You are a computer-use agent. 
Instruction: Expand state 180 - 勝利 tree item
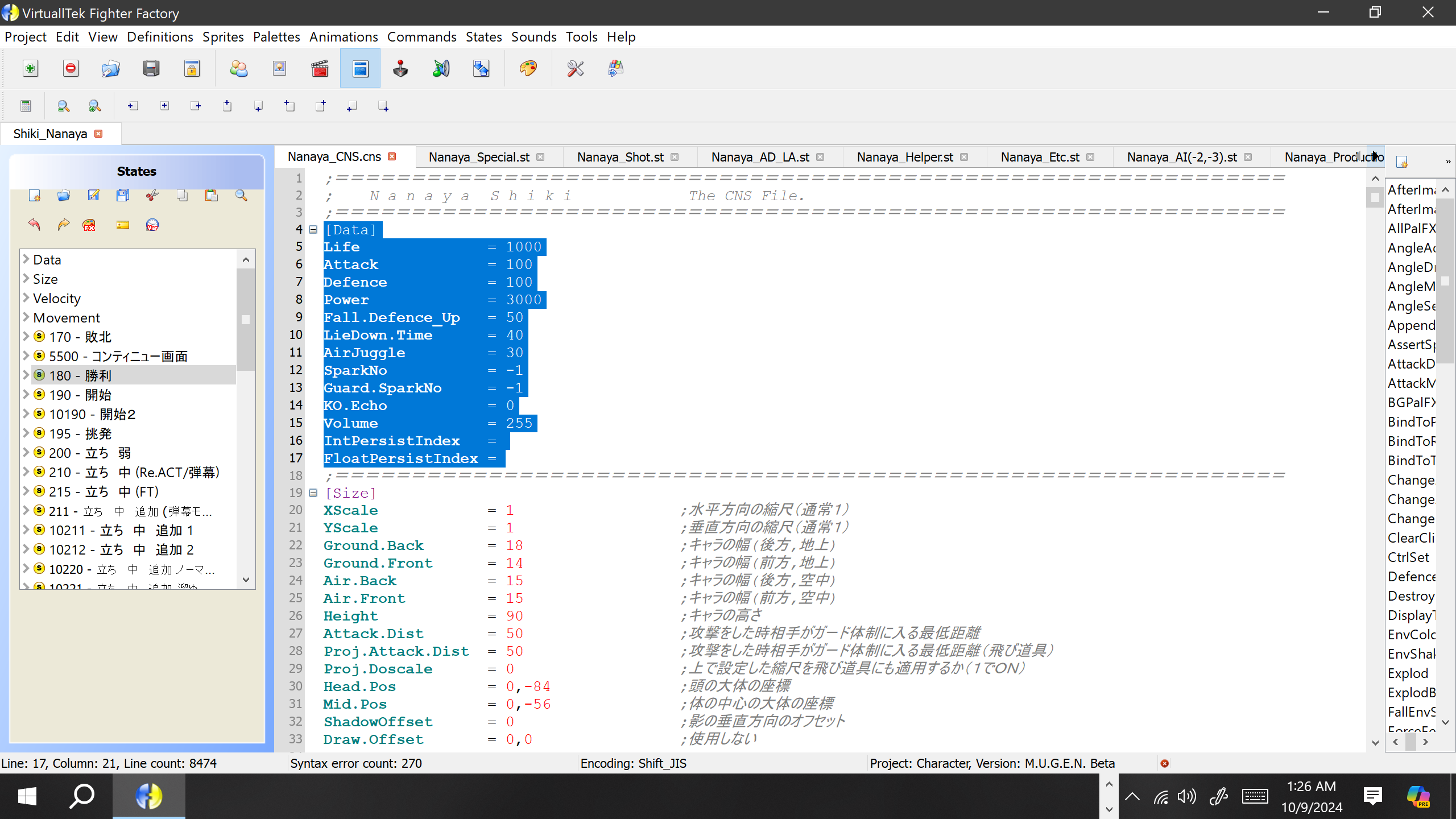click(26, 375)
